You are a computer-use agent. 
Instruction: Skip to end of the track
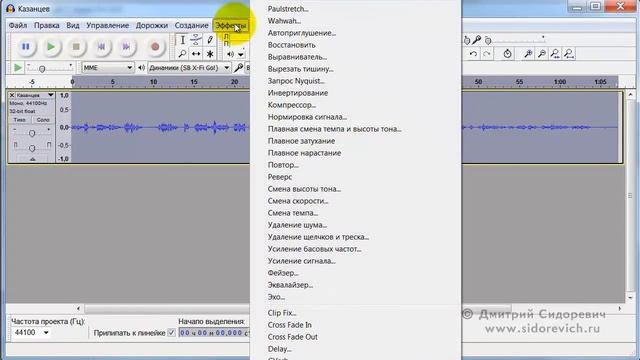pyautogui.click(x=127, y=47)
